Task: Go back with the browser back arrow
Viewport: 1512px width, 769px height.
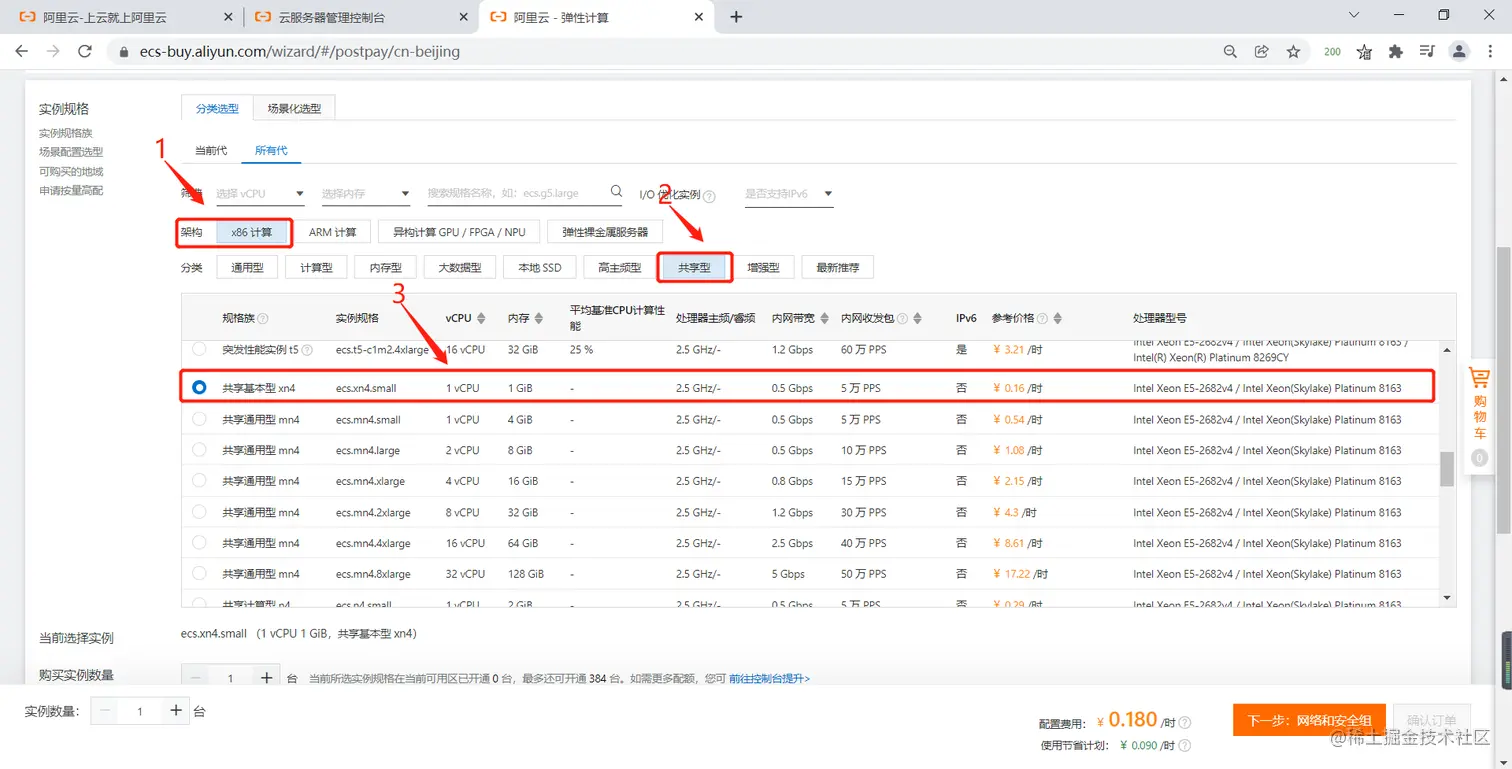Action: click(x=22, y=51)
